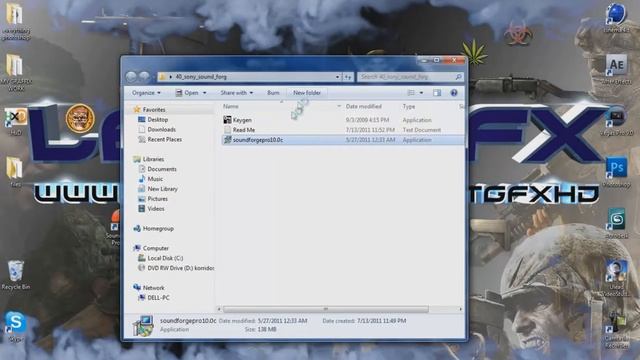
Task: Select Network in navigation pane
Action: point(153,287)
